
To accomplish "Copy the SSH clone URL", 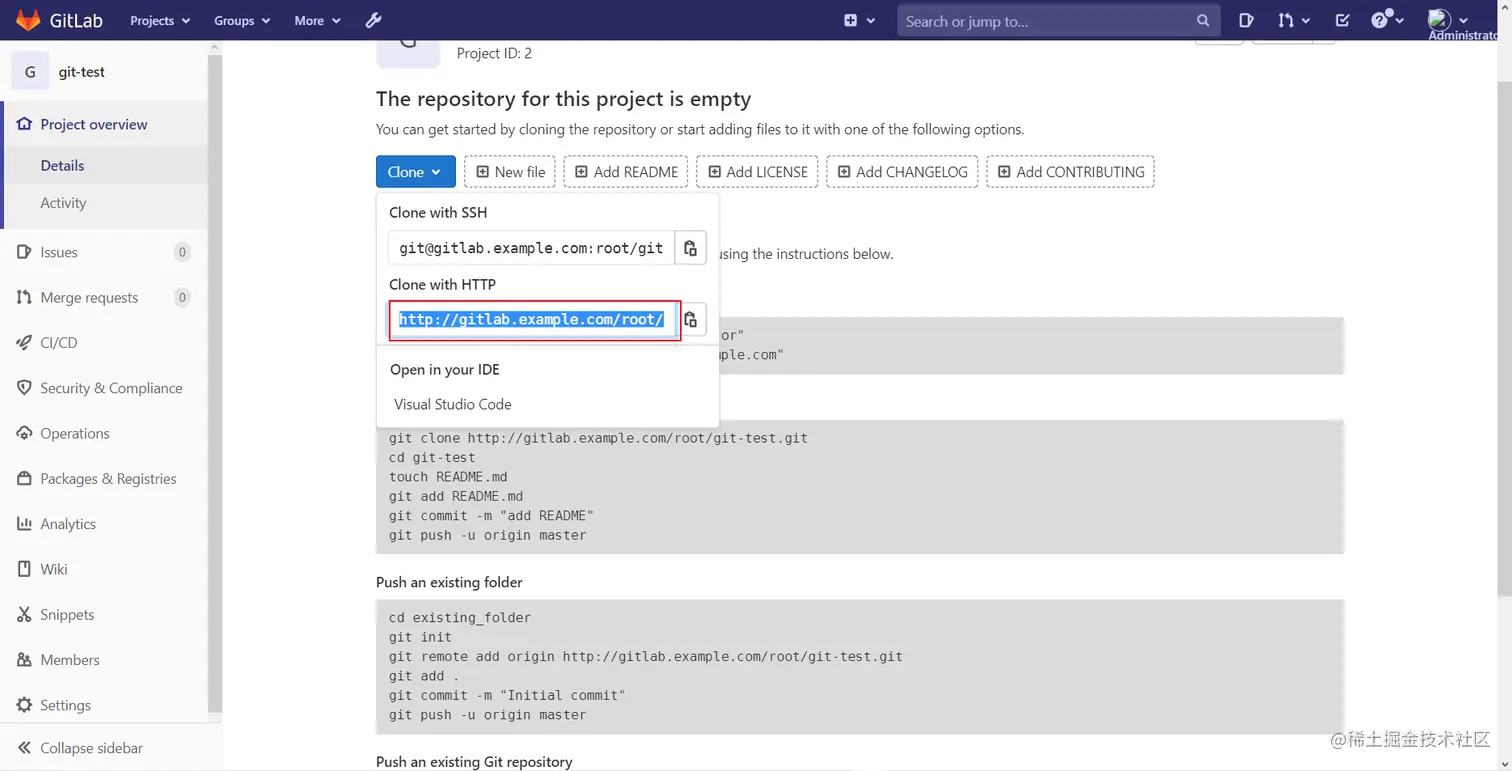I will [690, 248].
